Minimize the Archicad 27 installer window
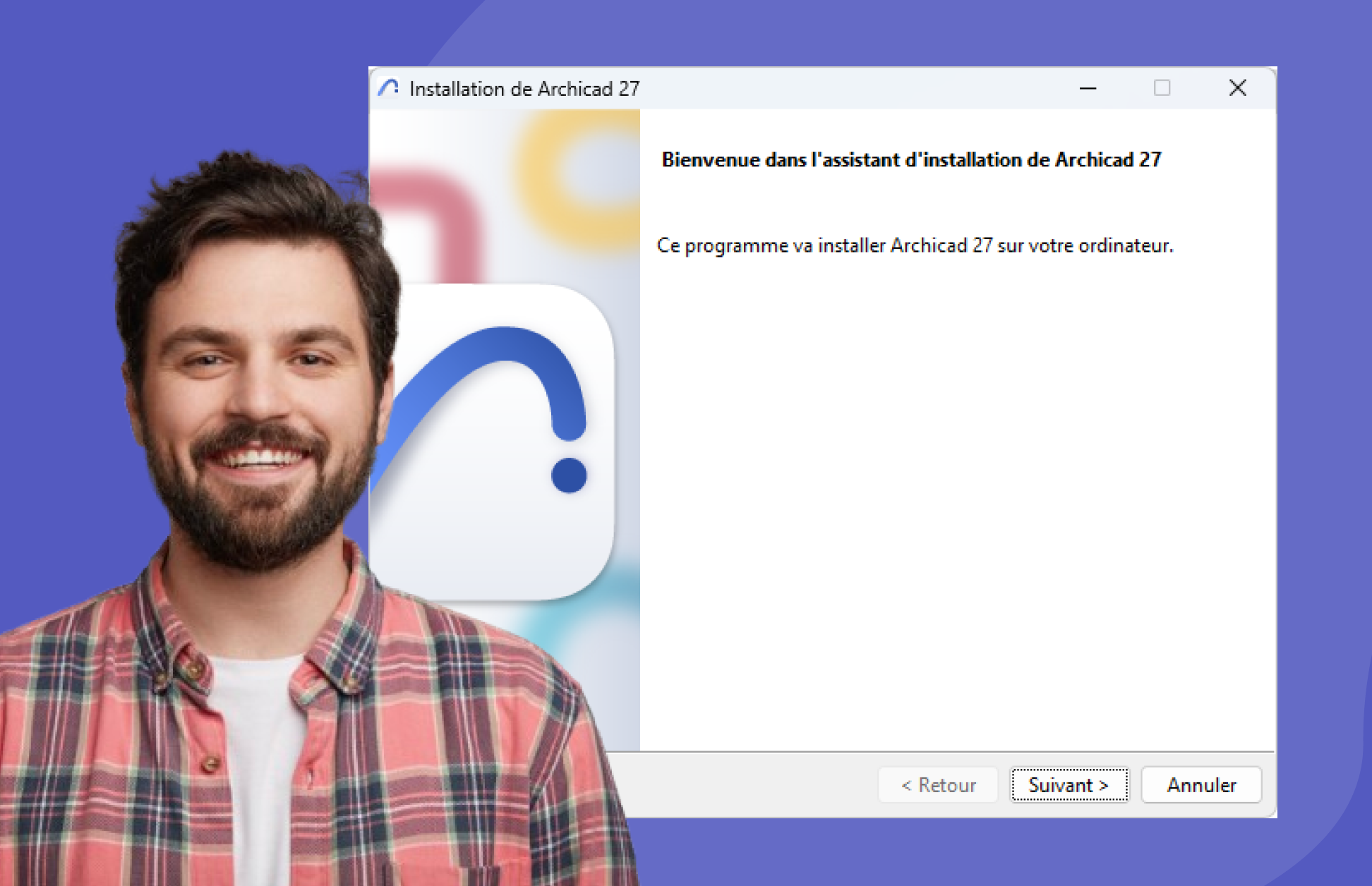The image size is (1372, 886). point(1088,88)
